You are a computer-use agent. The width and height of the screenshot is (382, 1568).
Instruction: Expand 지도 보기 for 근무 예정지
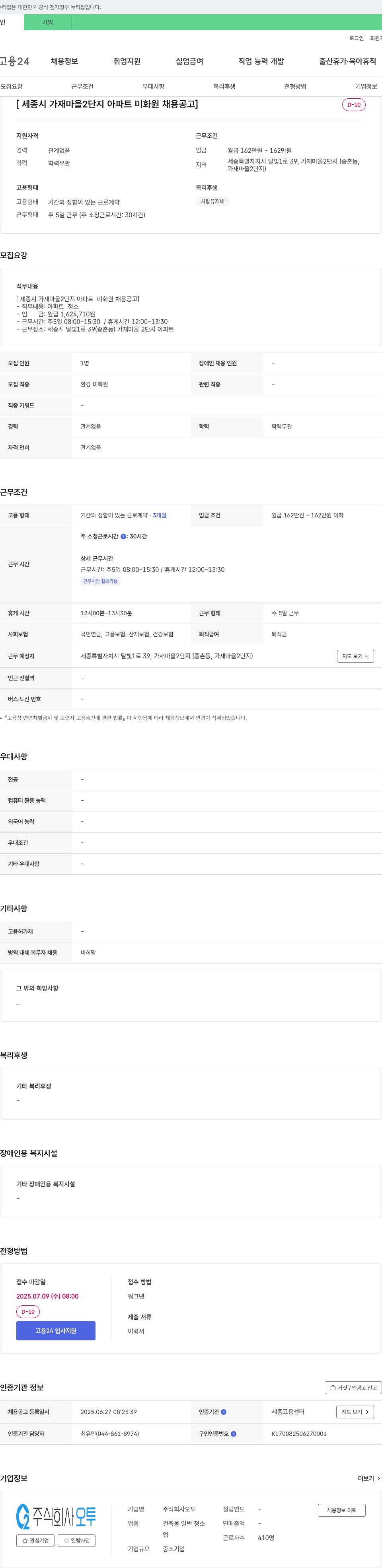tap(355, 656)
